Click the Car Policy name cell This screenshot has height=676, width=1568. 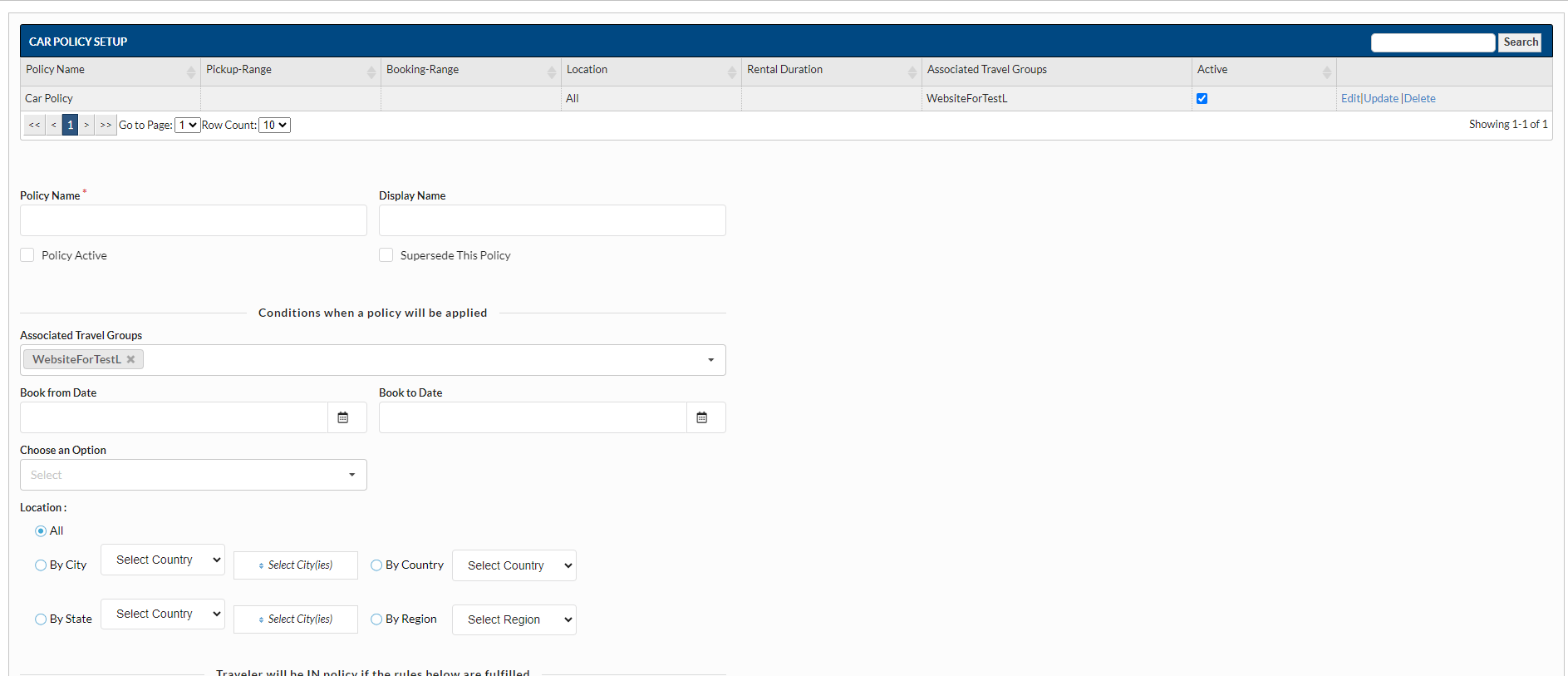point(111,98)
